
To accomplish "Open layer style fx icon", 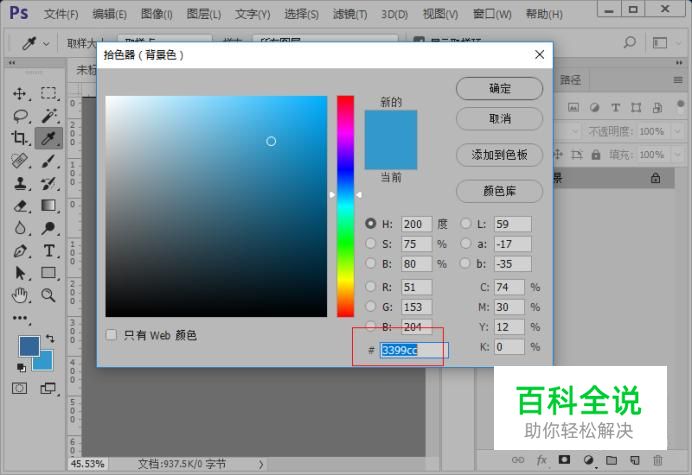I will [542, 460].
